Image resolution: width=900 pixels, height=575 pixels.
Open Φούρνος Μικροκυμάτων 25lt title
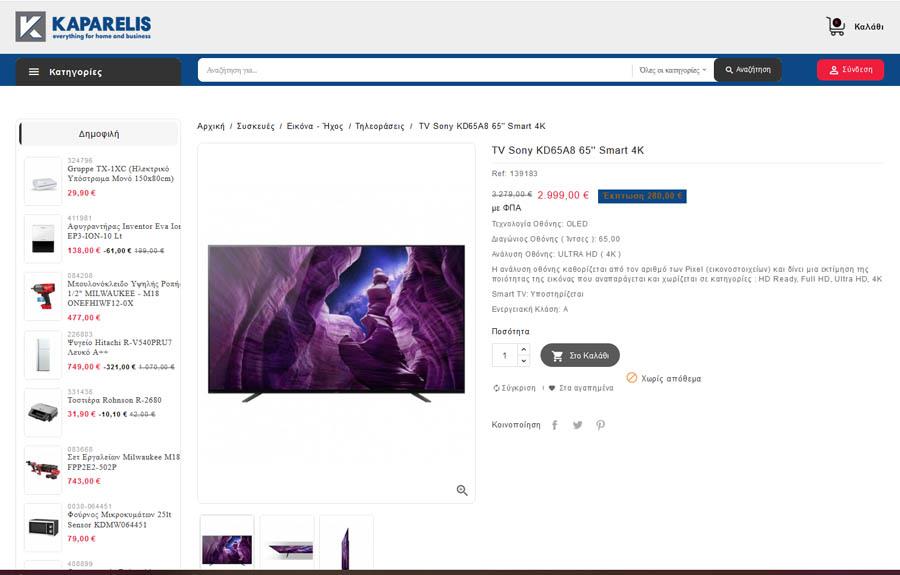pos(119,519)
